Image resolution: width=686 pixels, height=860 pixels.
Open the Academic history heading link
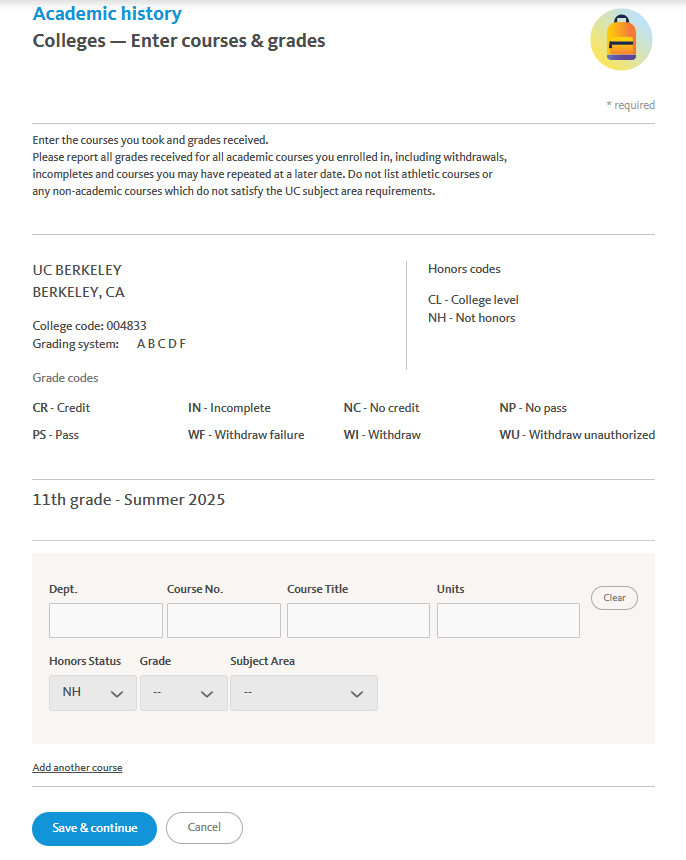coord(107,14)
